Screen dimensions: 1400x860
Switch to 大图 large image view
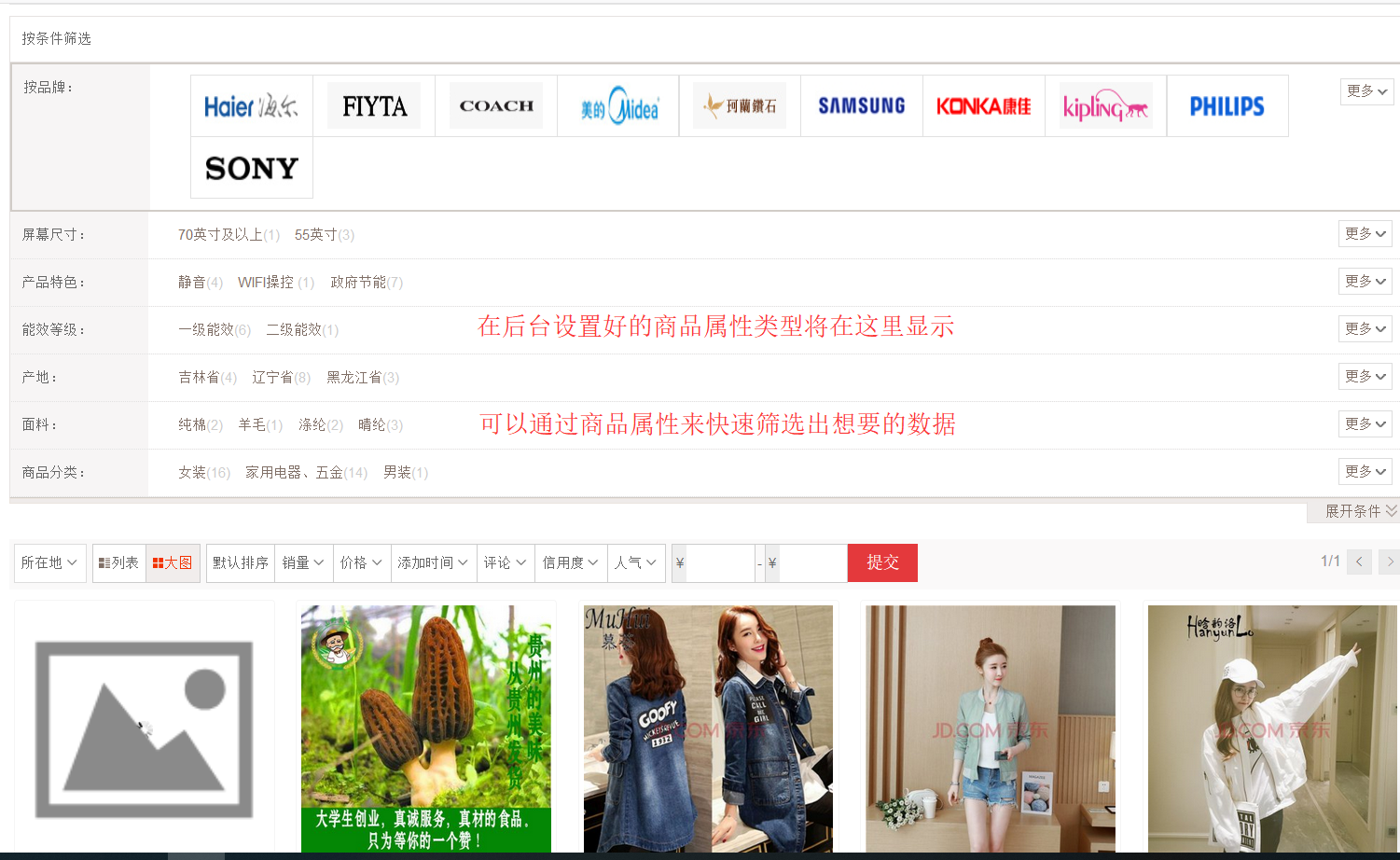click(x=173, y=563)
